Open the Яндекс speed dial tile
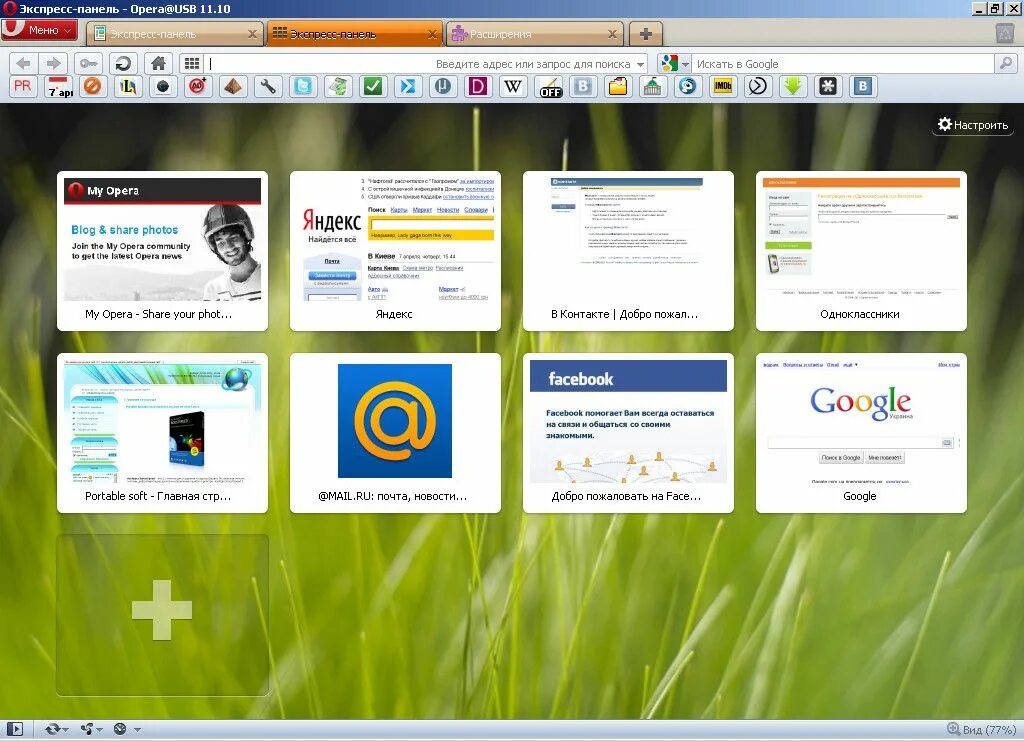Image resolution: width=1024 pixels, height=742 pixels. [x=395, y=251]
